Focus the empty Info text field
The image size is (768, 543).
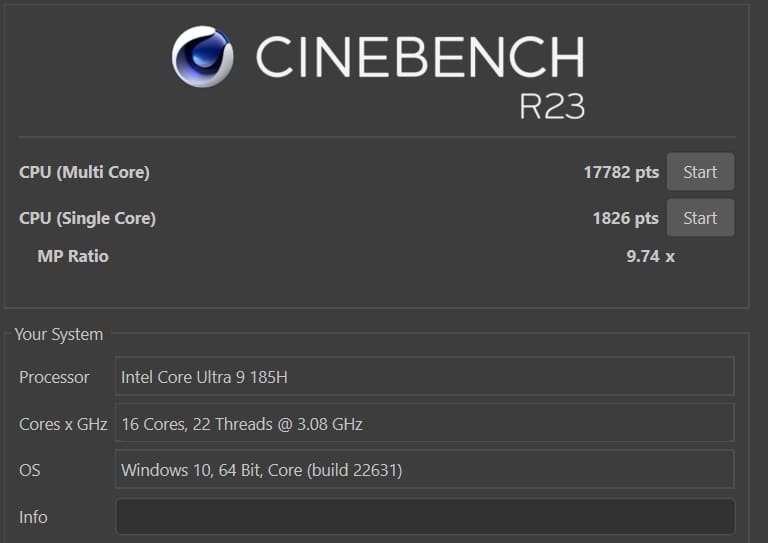point(424,517)
